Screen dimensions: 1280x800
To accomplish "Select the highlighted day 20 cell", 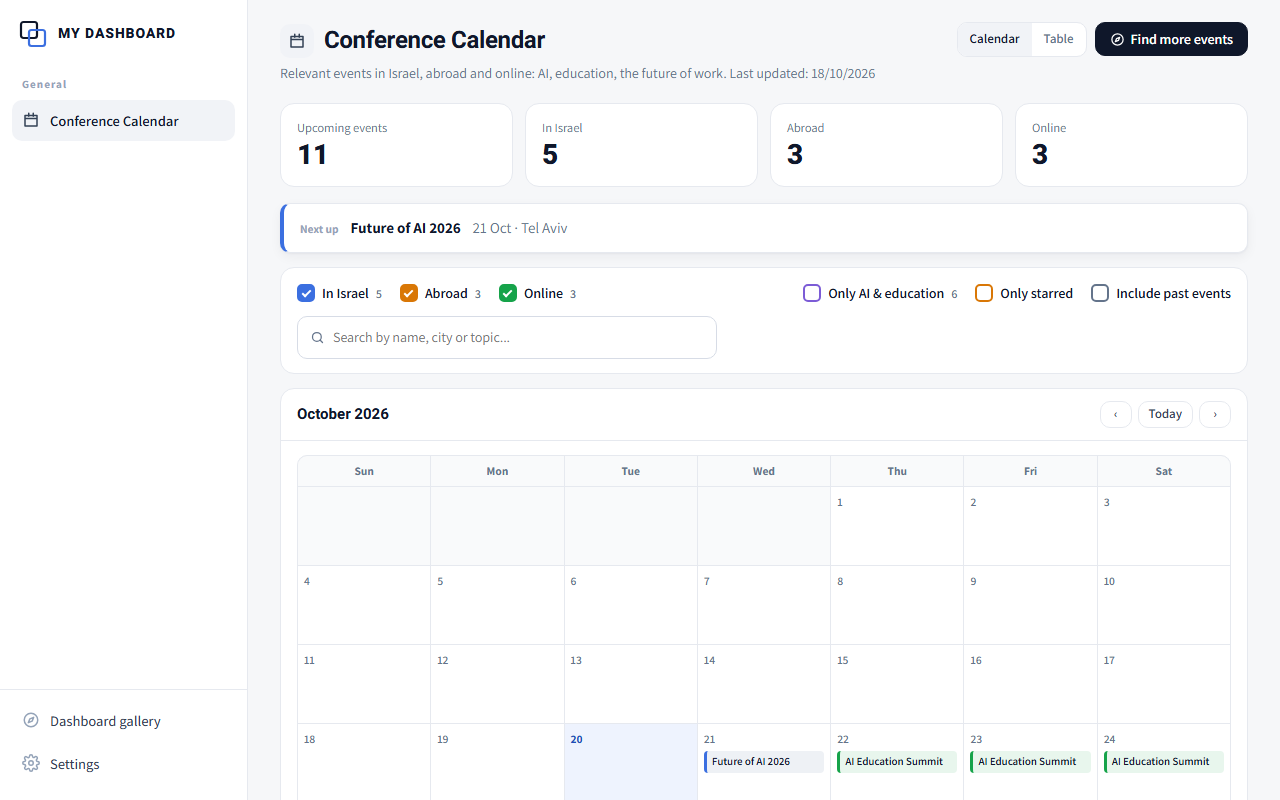I will [x=631, y=762].
